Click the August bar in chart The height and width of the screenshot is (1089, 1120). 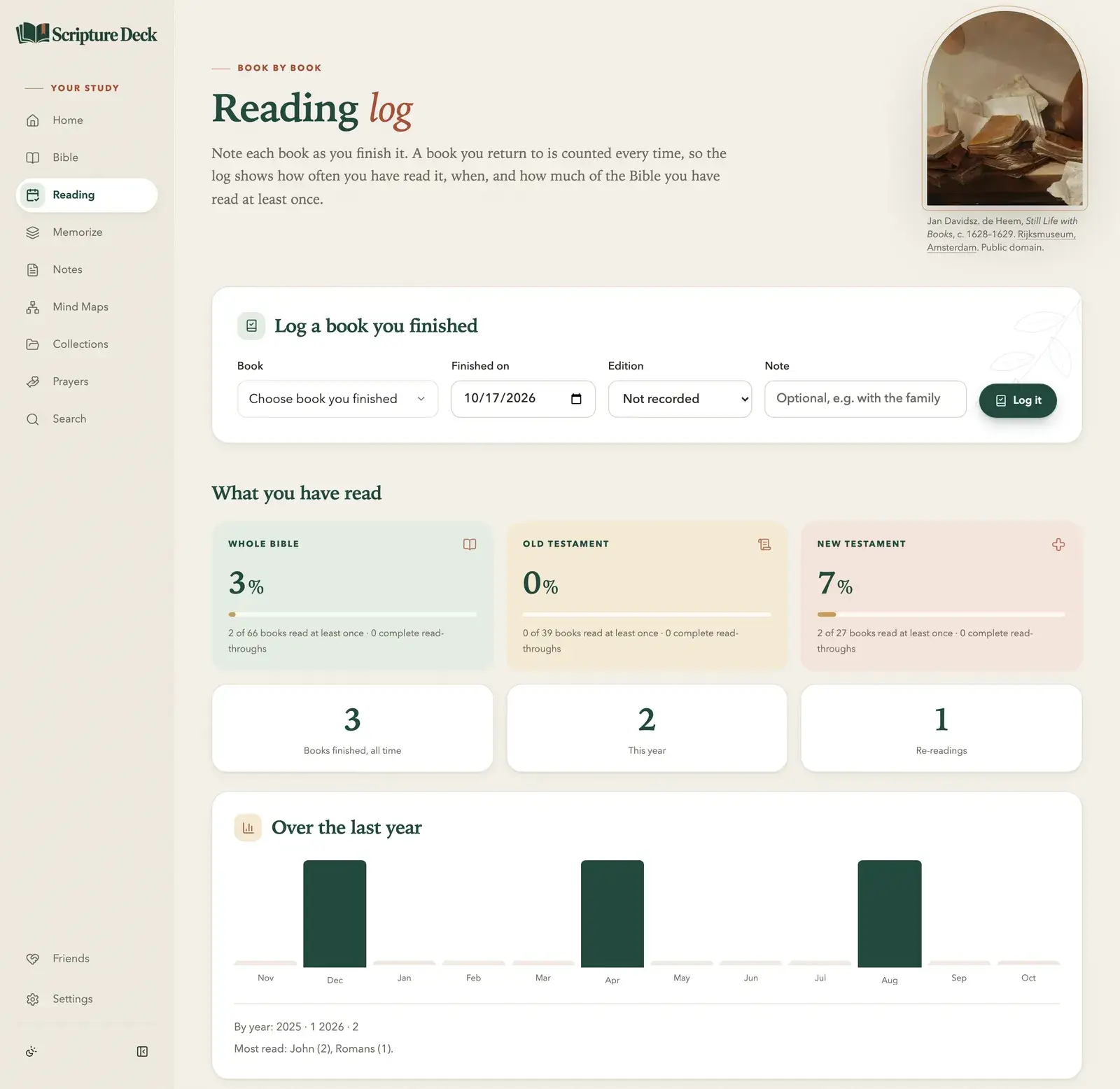point(890,913)
